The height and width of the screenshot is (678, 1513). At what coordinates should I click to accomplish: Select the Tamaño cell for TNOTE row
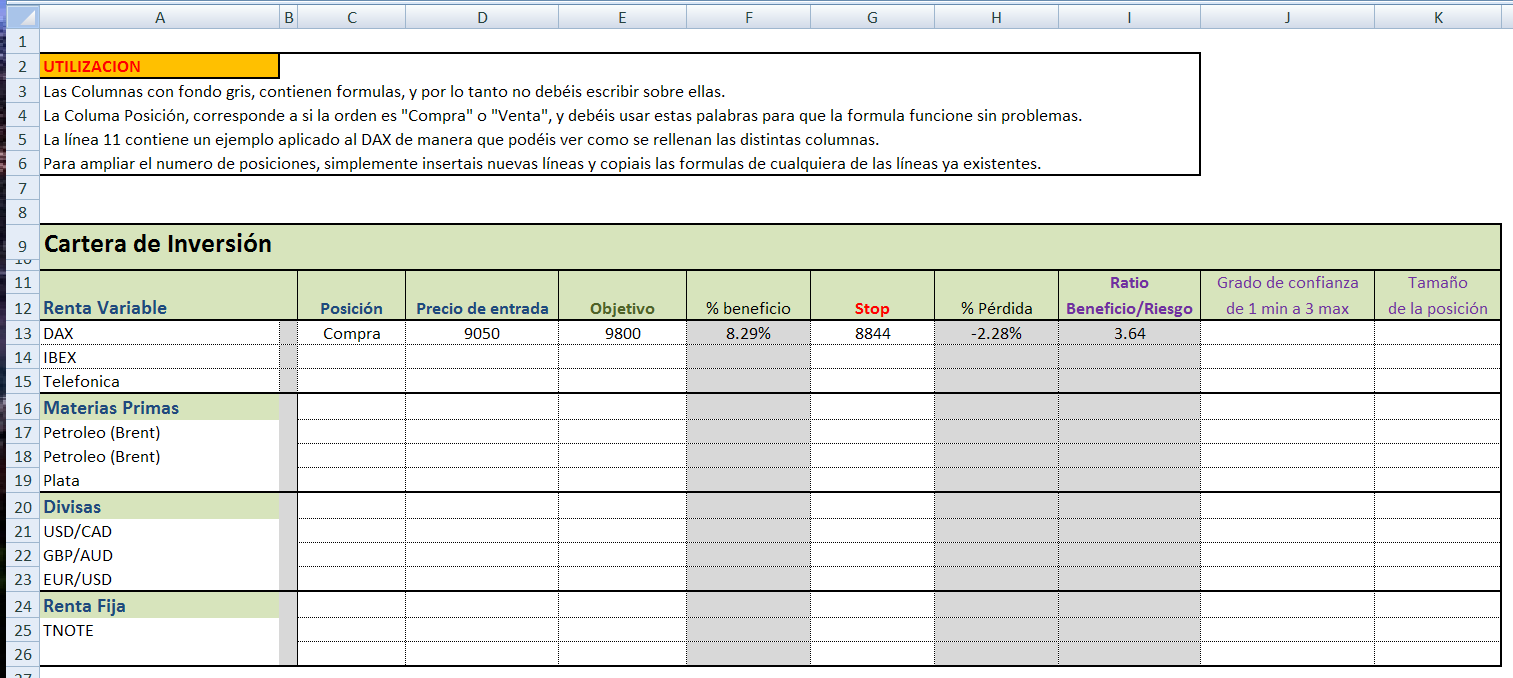pyautogui.click(x=1438, y=630)
